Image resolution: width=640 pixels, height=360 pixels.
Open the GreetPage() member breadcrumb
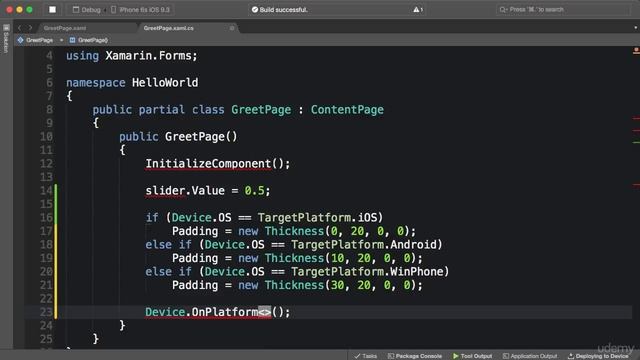coord(89,40)
